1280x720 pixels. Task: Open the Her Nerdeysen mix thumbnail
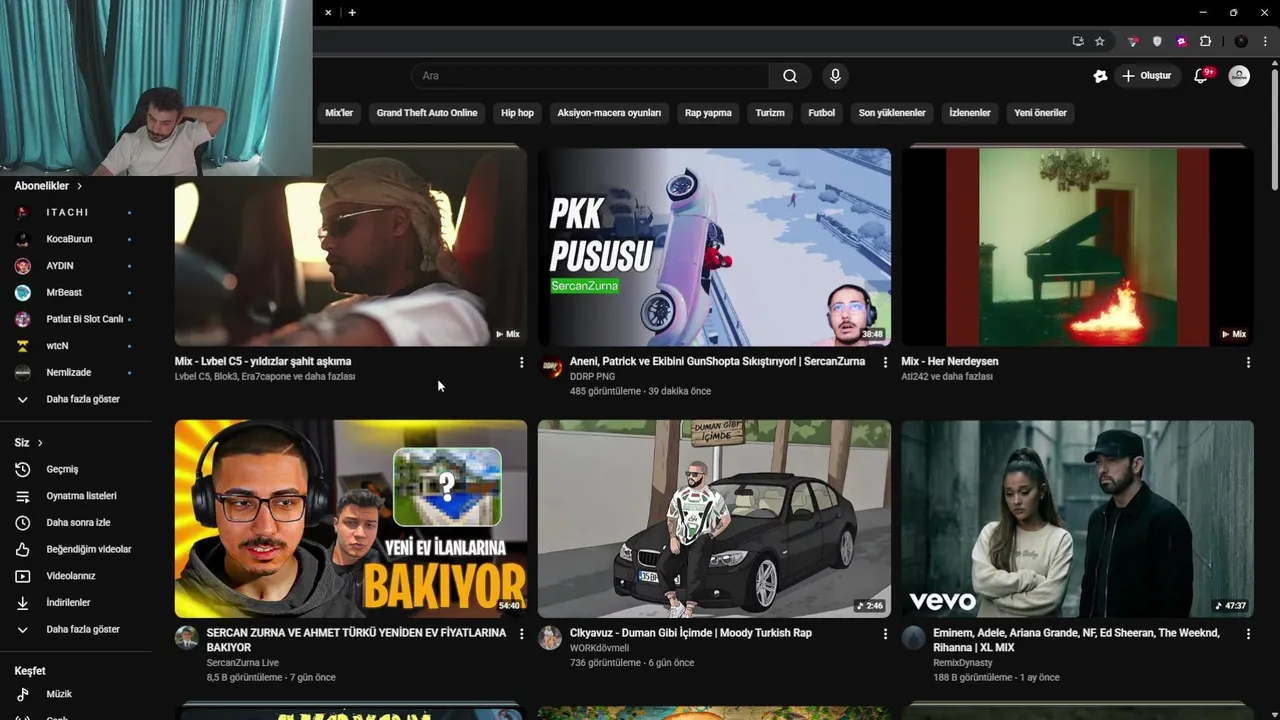pyautogui.click(x=1077, y=247)
